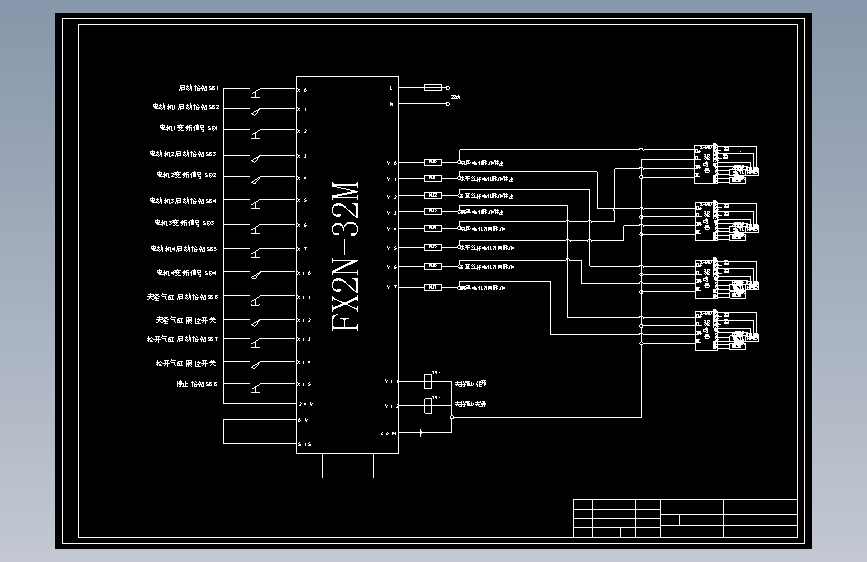Click the pushbutton symbol on the motor 4 SB5 line
The height and width of the screenshot is (562, 867).
point(256,253)
